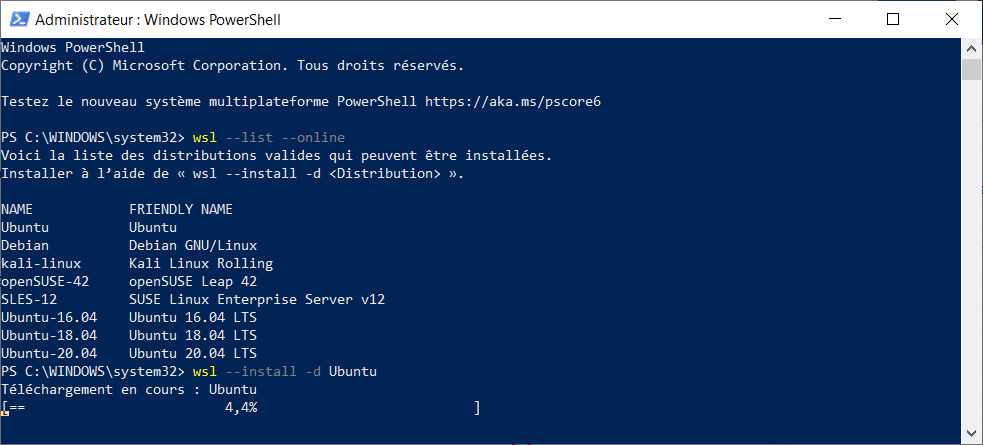Click the kali-linux distribution name

click(41, 263)
